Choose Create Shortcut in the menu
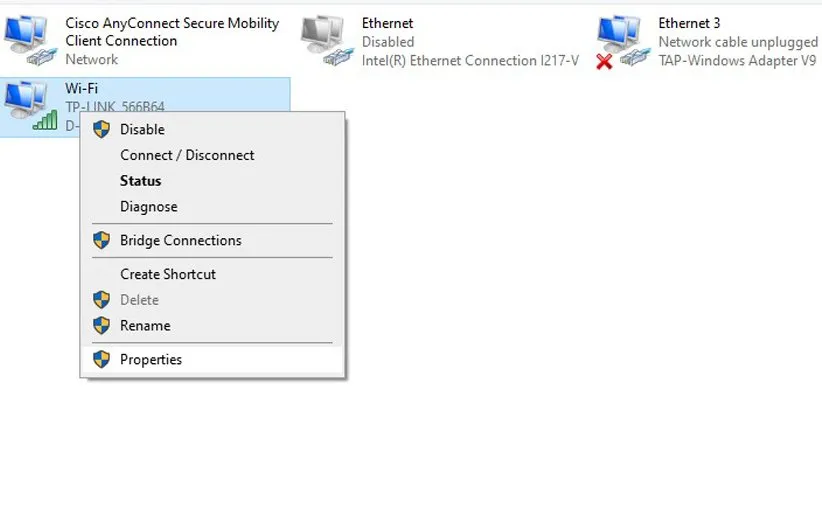 coord(167,274)
